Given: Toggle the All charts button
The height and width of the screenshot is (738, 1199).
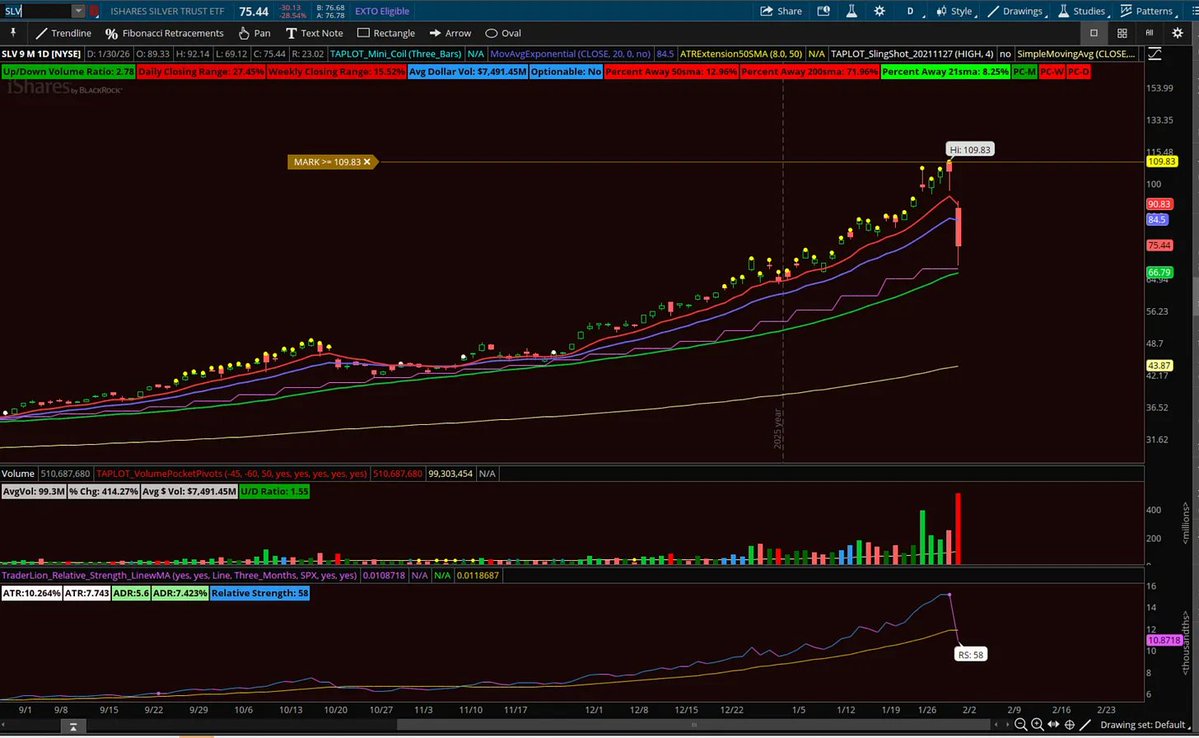Looking at the screenshot, I should pos(1149,33).
